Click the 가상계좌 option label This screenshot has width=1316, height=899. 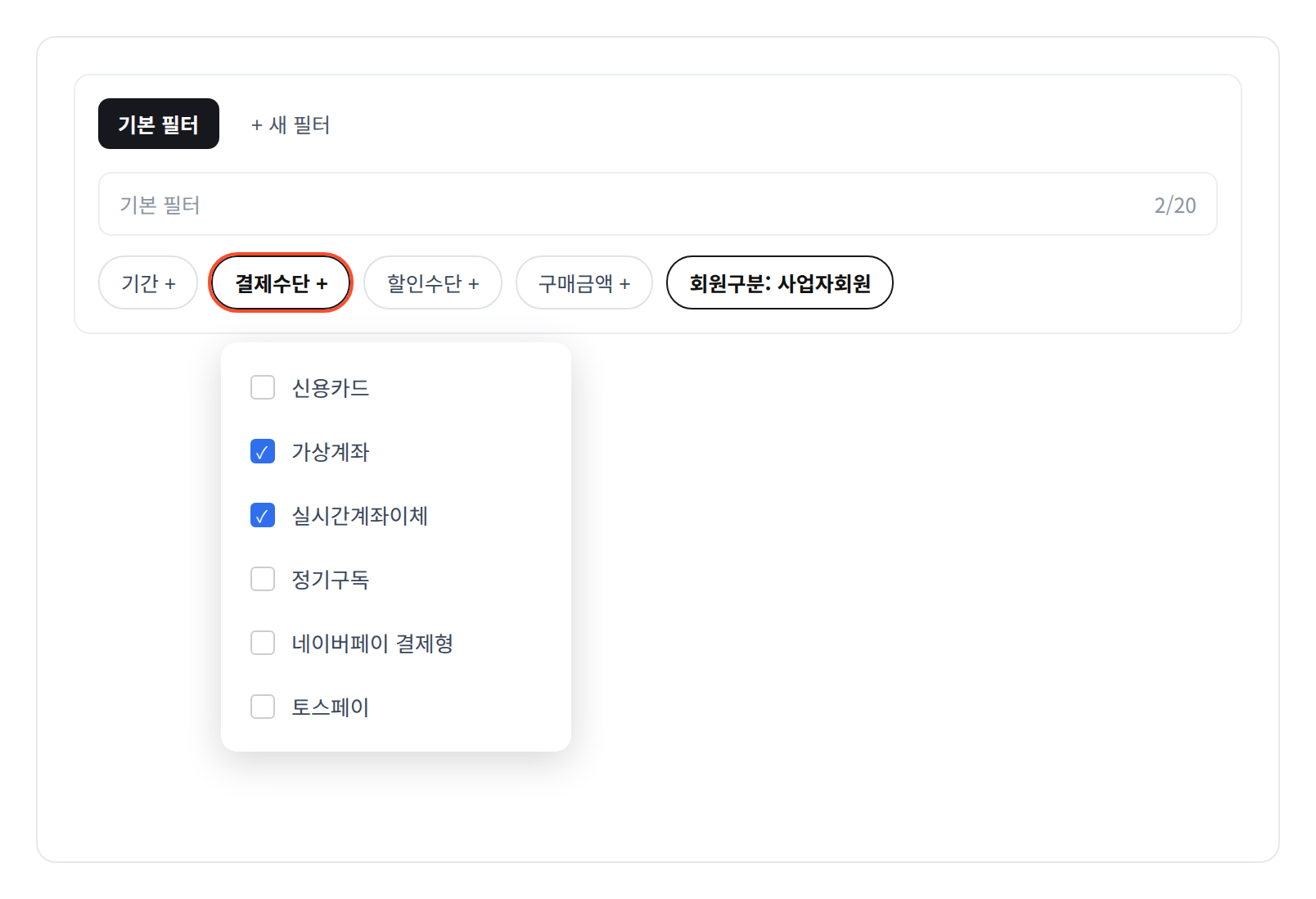click(x=331, y=451)
